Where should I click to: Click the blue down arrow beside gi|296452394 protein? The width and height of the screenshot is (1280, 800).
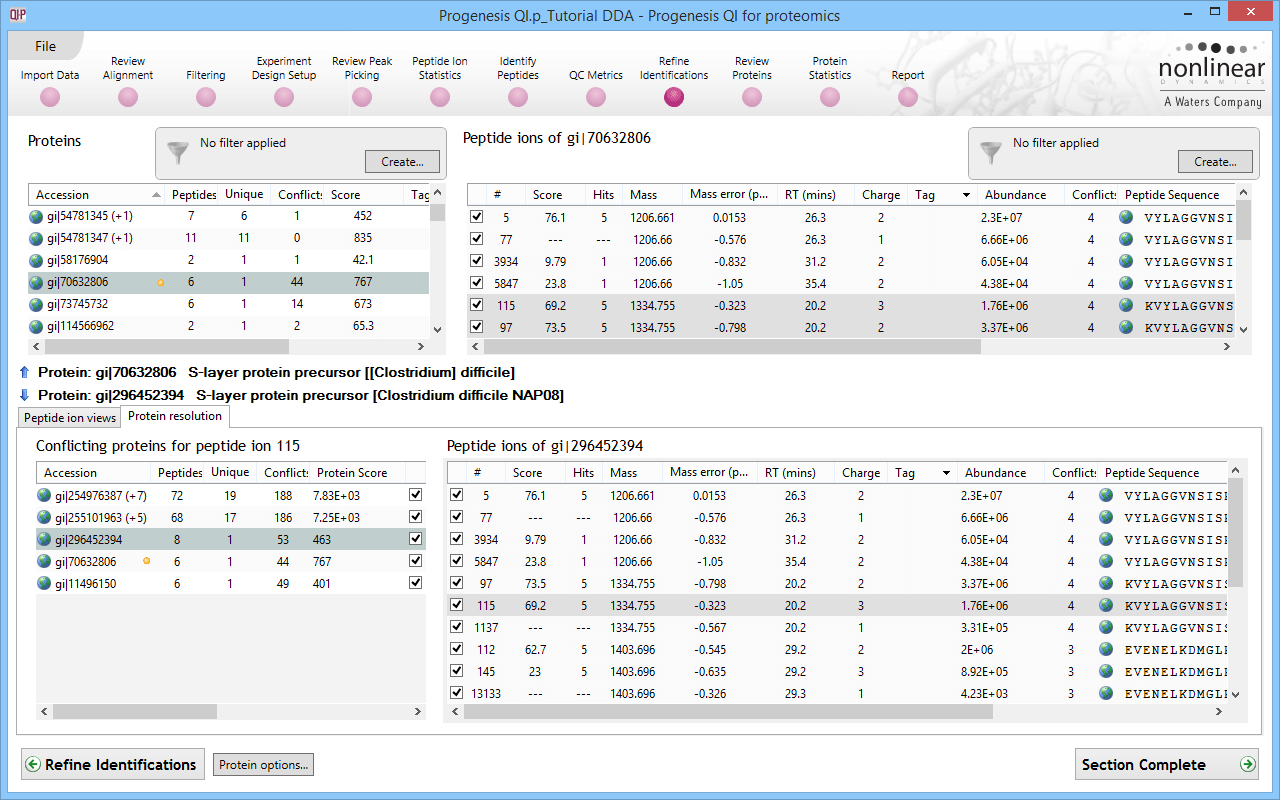[x=24, y=395]
